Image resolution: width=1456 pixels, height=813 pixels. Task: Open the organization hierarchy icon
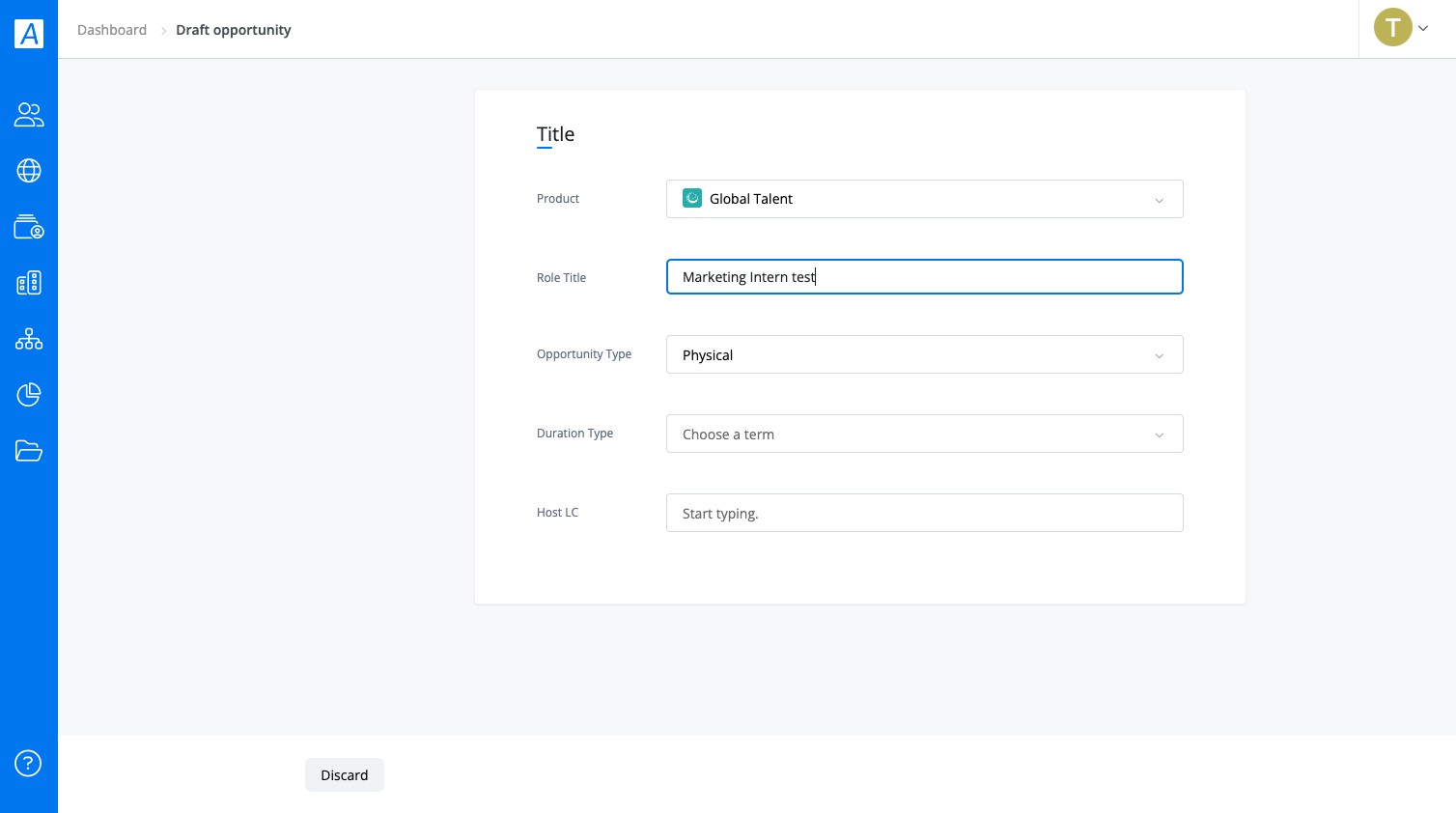29,339
